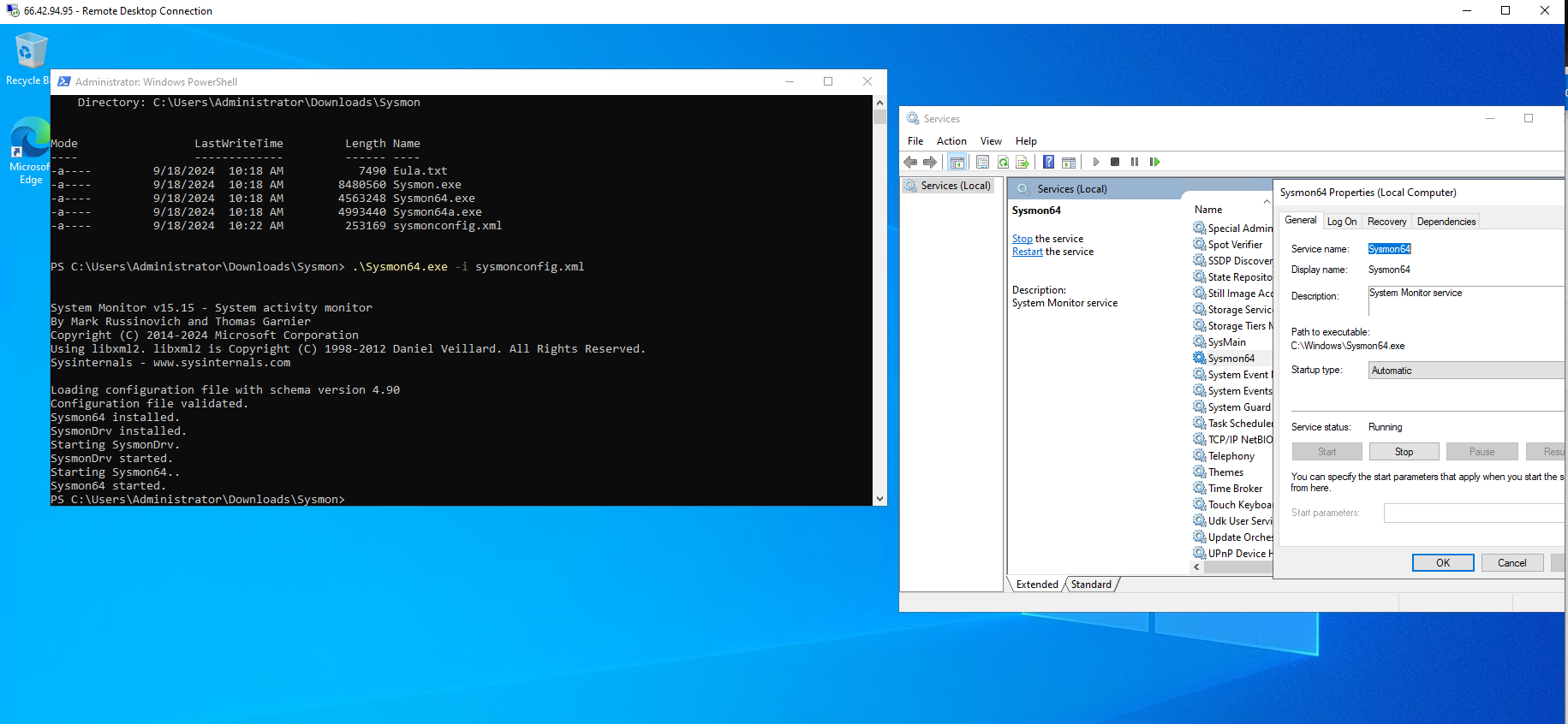Switch to the Extended view tab
Image resolution: width=1568 pixels, height=724 pixels.
tap(1037, 585)
